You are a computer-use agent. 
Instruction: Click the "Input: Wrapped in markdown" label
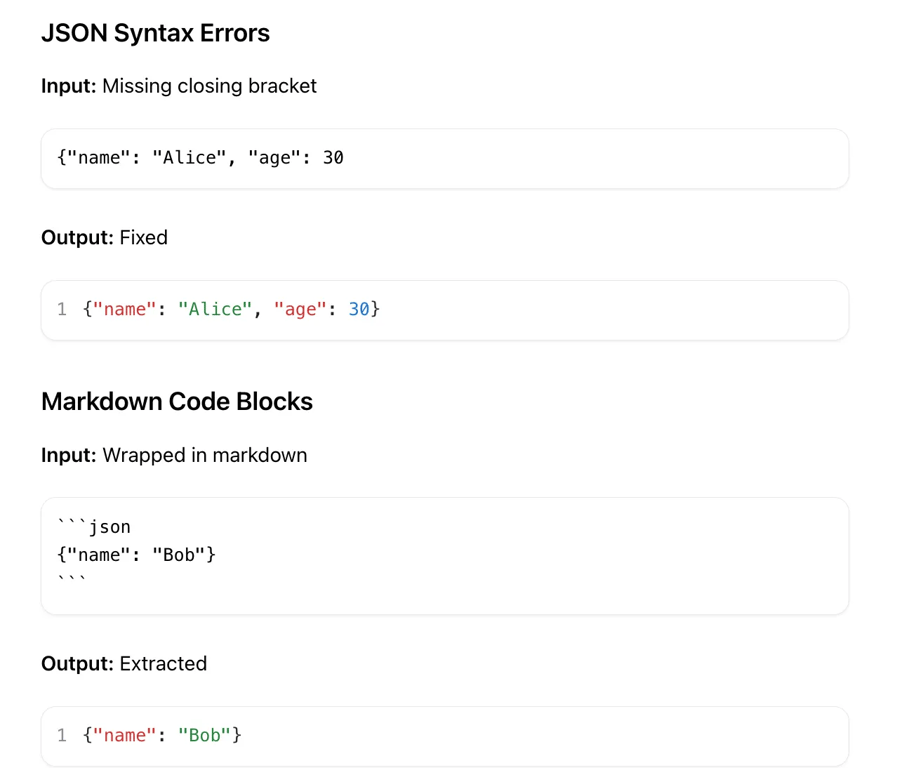pos(174,455)
